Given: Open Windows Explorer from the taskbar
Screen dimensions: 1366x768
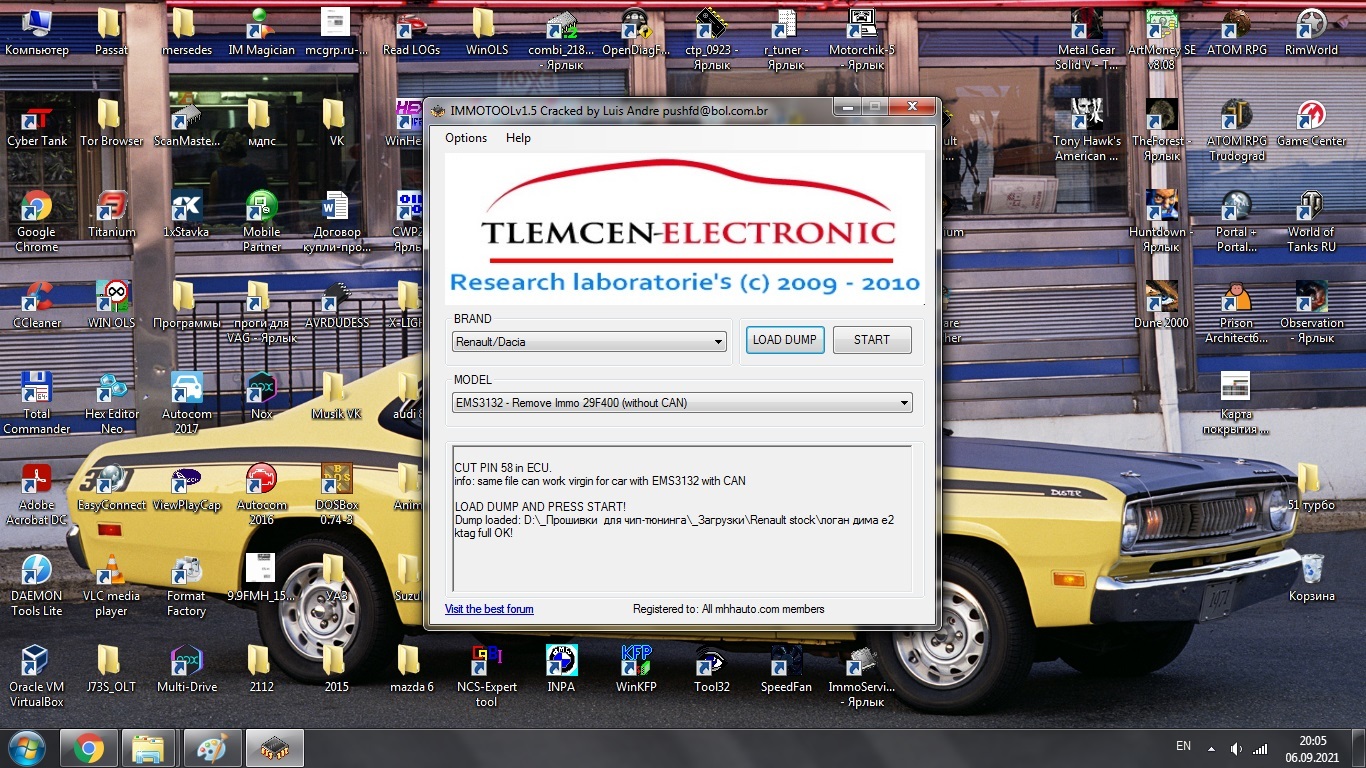Looking at the screenshot, I should click(x=150, y=748).
